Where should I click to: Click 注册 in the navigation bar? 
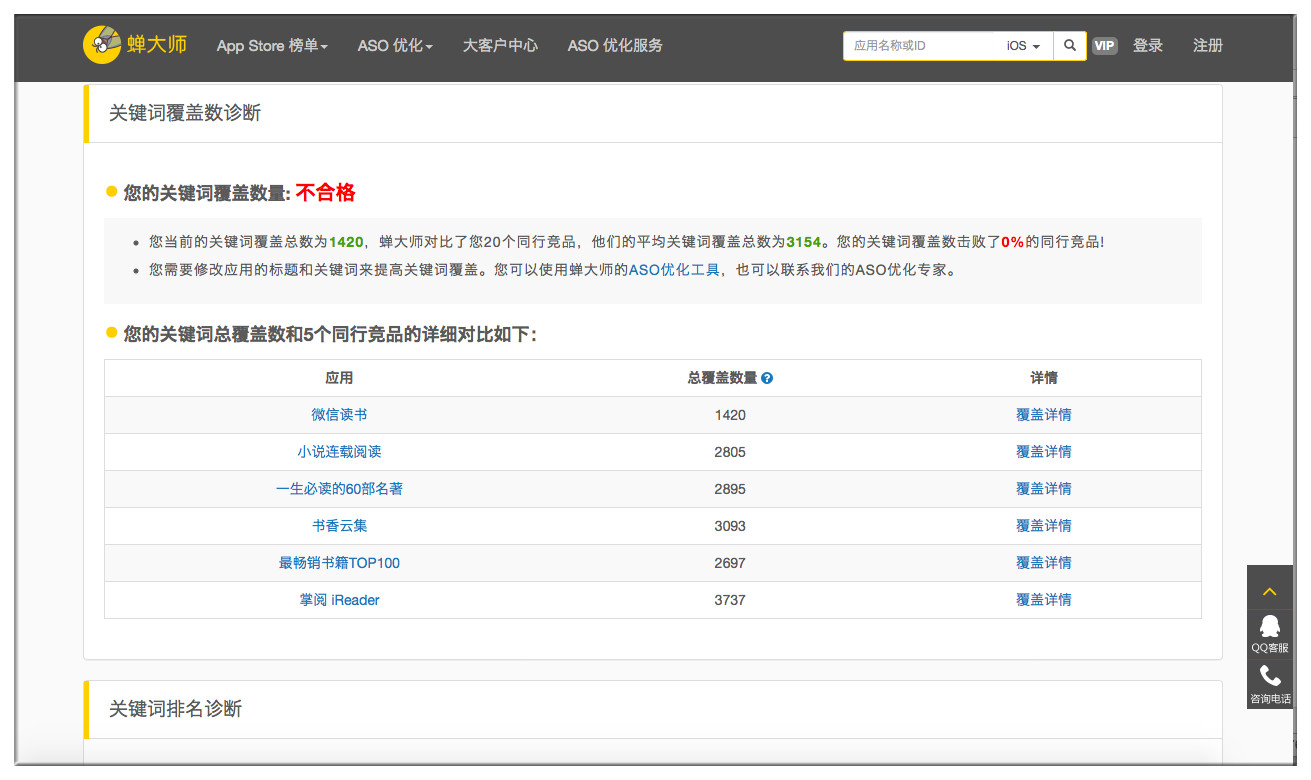click(1208, 46)
